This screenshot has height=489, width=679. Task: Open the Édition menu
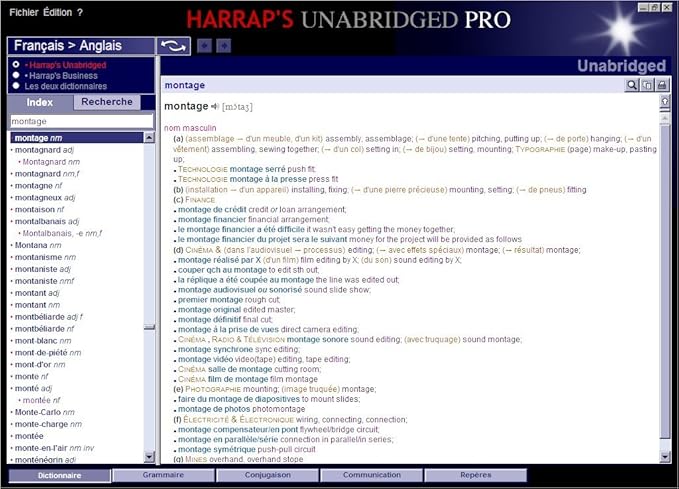(57, 13)
